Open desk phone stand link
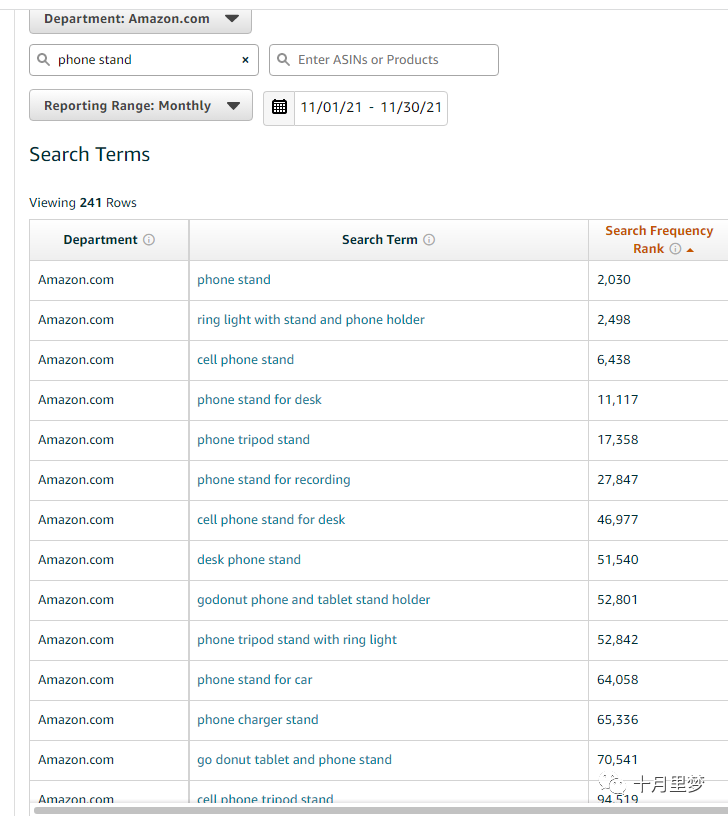This screenshot has height=816, width=728. coord(249,560)
